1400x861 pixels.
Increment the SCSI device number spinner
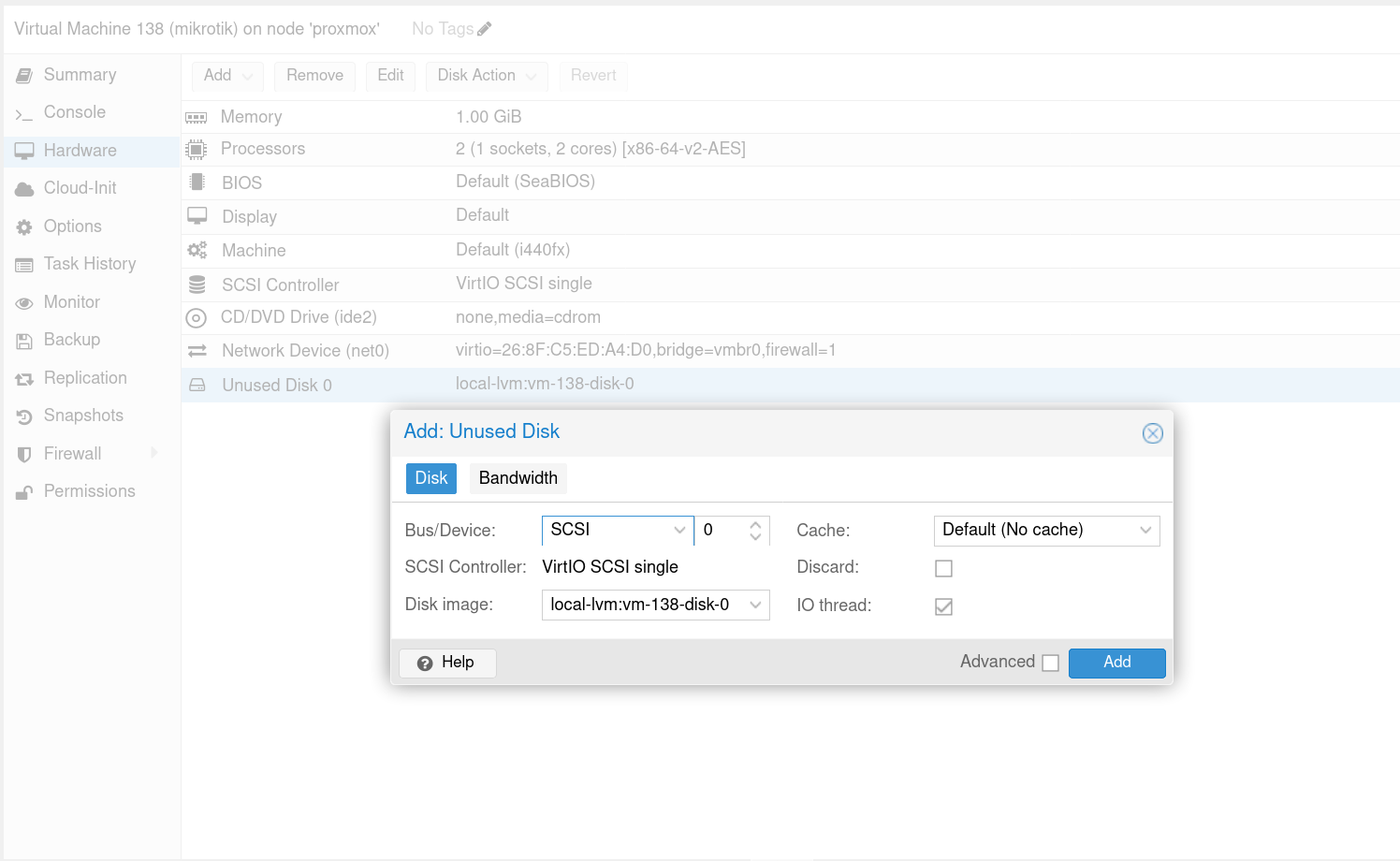[x=755, y=524]
